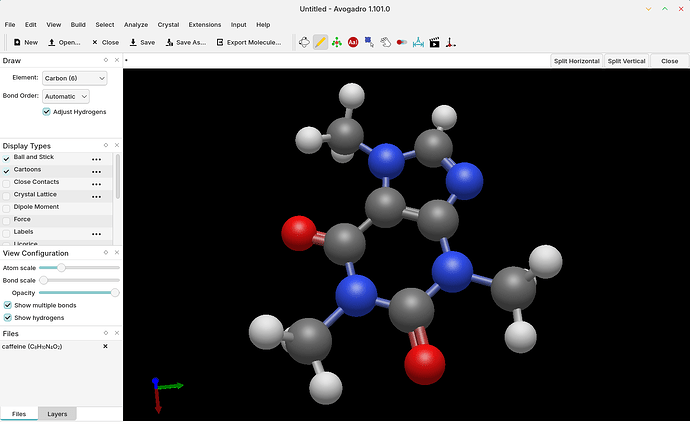Select the Draw pencil tool

tap(320, 42)
